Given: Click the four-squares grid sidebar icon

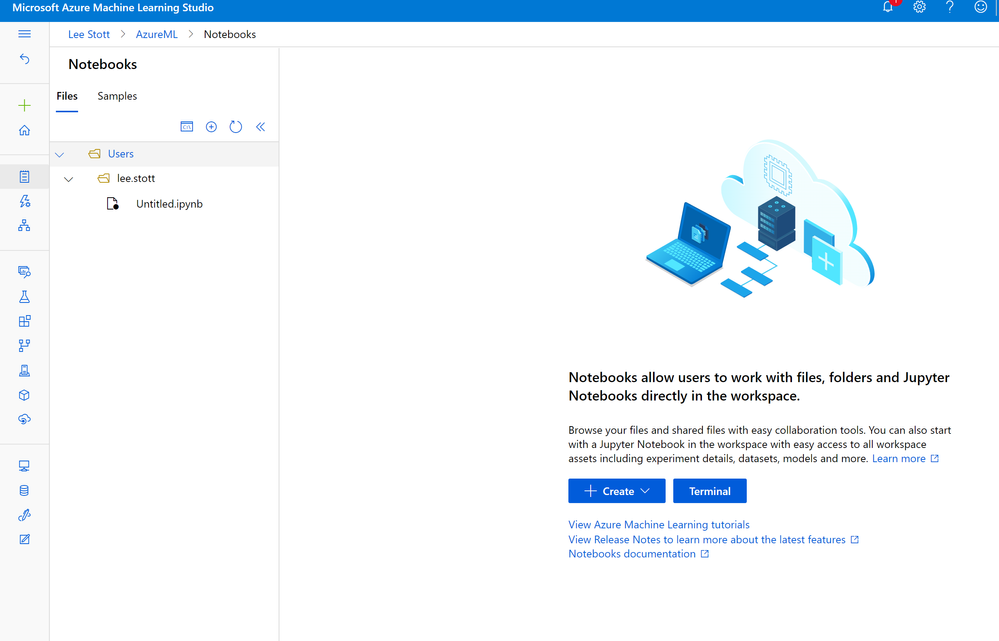Looking at the screenshot, I should tap(24, 321).
